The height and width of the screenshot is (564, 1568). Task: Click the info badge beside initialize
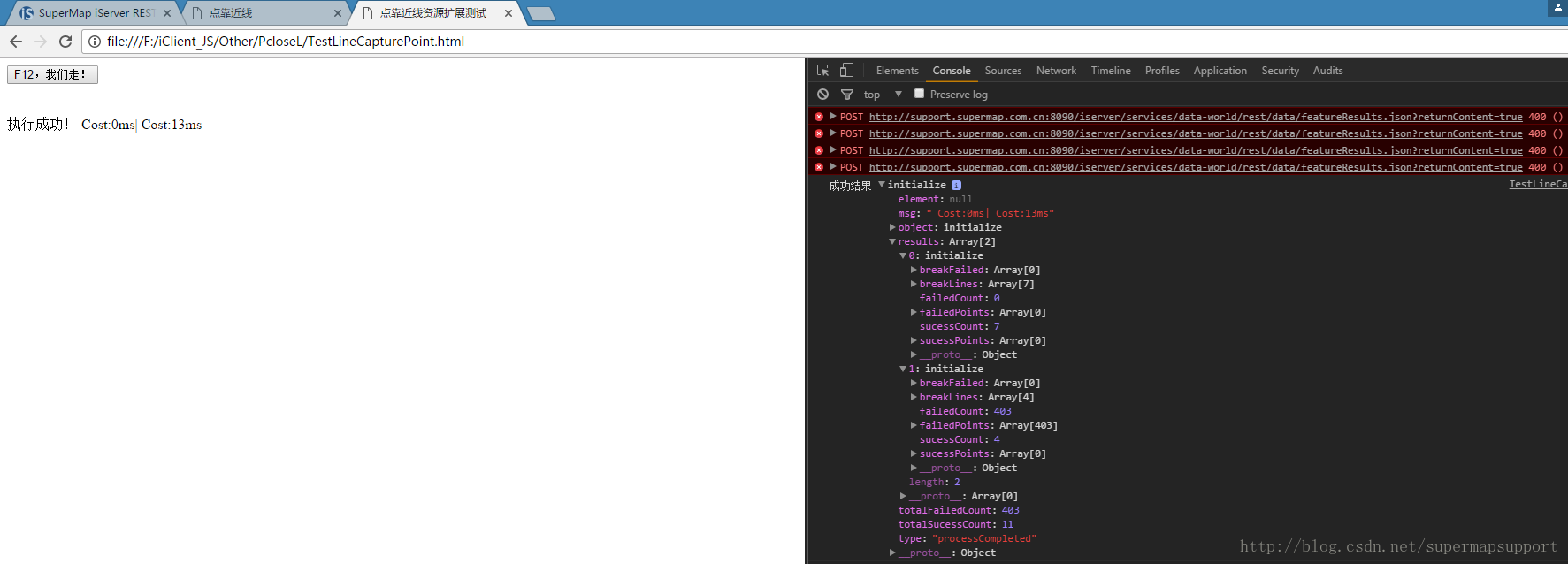[x=956, y=185]
